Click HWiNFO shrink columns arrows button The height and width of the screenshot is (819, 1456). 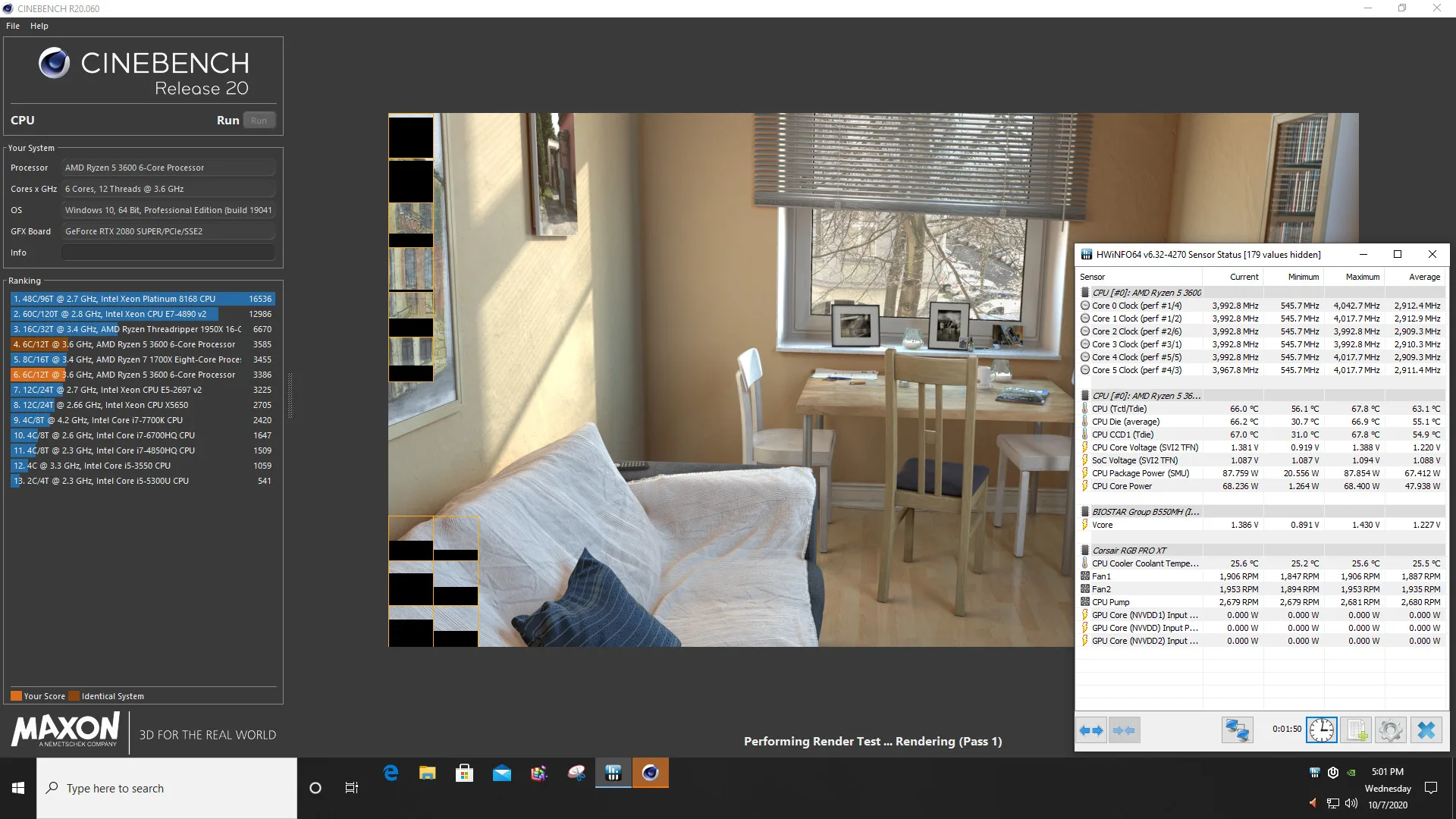click(x=1124, y=730)
